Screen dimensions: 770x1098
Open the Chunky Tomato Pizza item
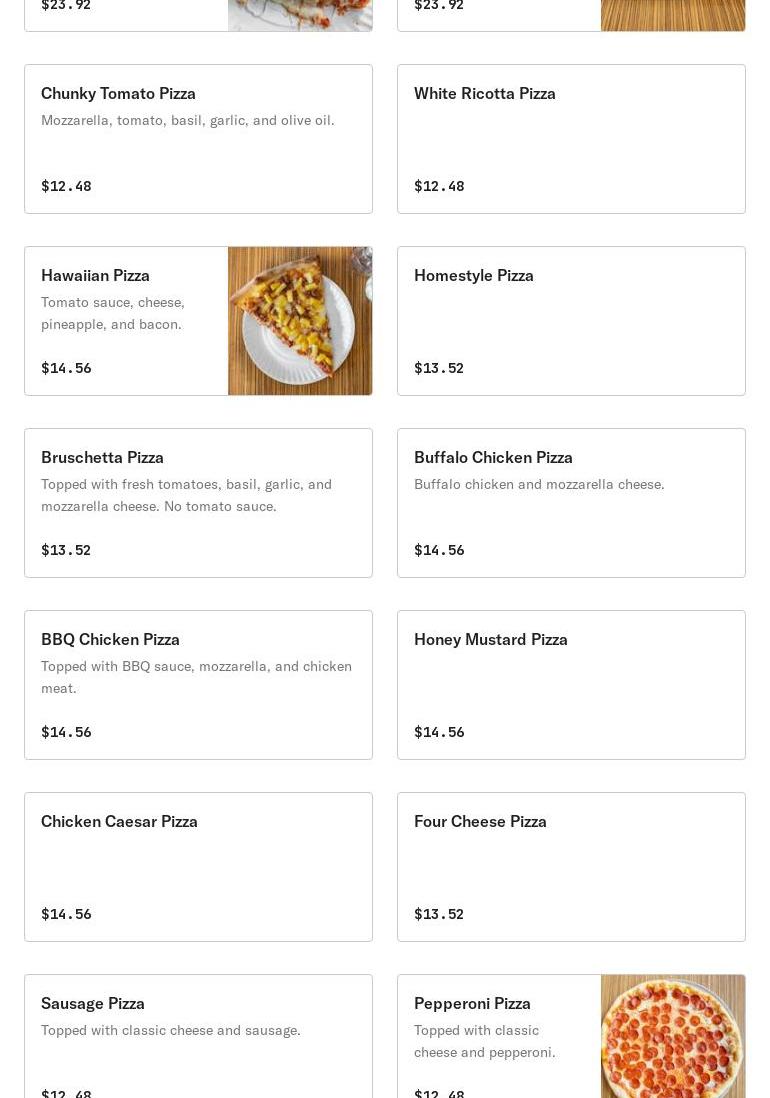tap(198, 139)
